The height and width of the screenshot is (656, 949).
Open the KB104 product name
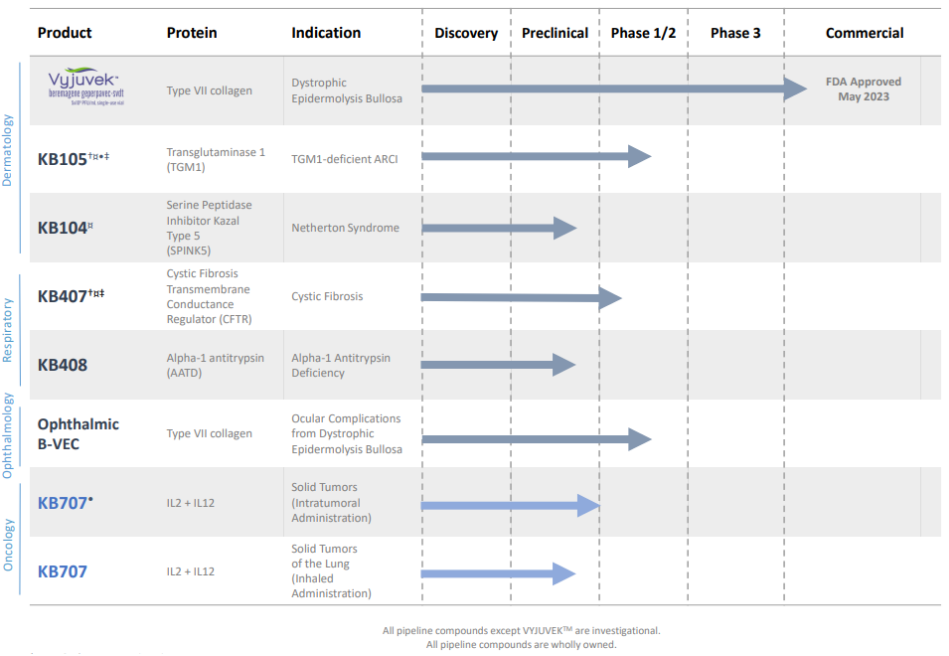tap(62, 228)
